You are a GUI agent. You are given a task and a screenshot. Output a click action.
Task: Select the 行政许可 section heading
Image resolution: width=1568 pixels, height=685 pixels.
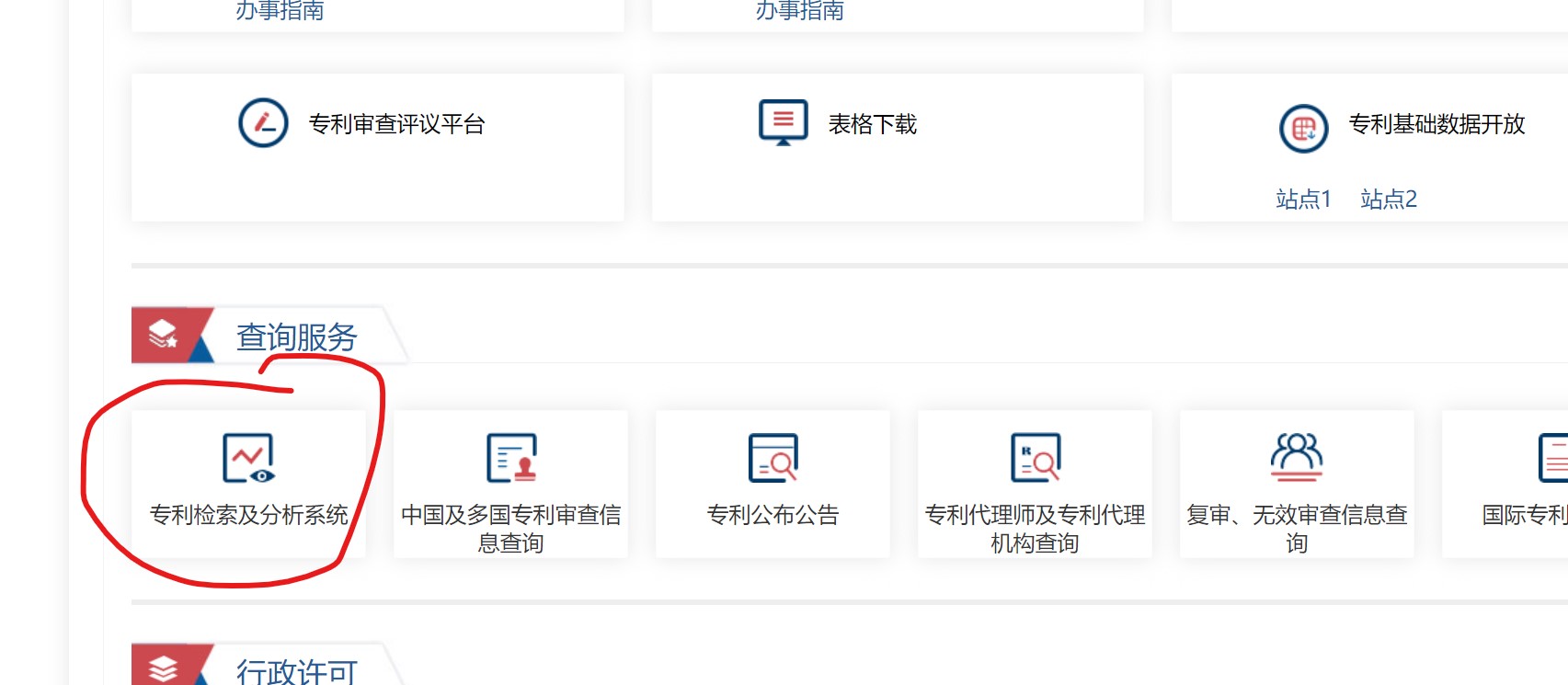tap(296, 671)
